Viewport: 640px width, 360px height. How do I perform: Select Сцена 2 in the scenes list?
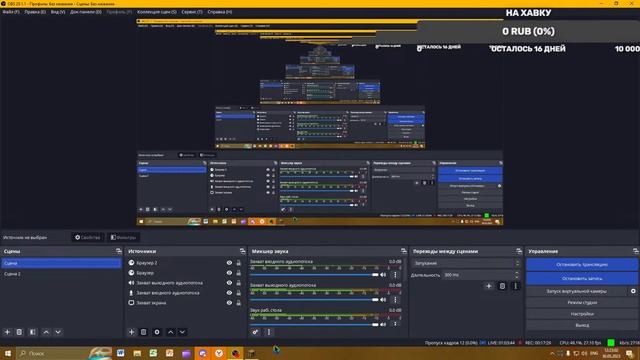(61, 274)
